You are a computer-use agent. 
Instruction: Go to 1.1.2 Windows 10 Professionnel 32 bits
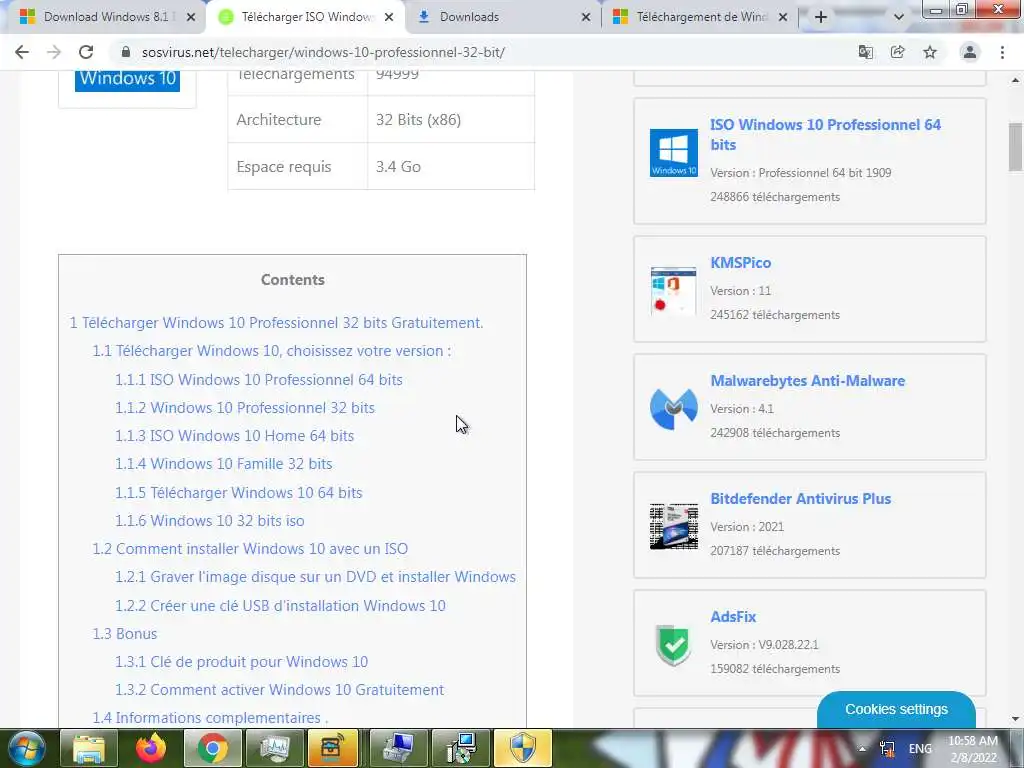coord(245,408)
